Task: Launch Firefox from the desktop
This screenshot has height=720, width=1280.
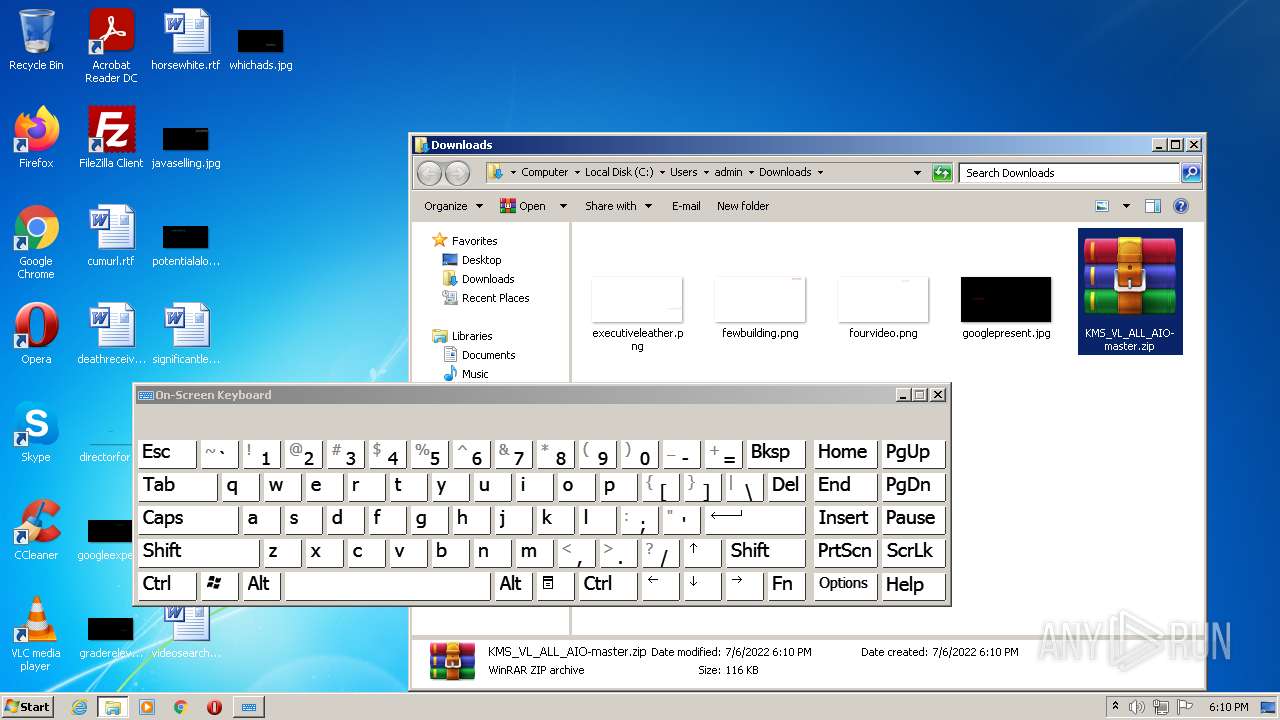Action: 36,138
